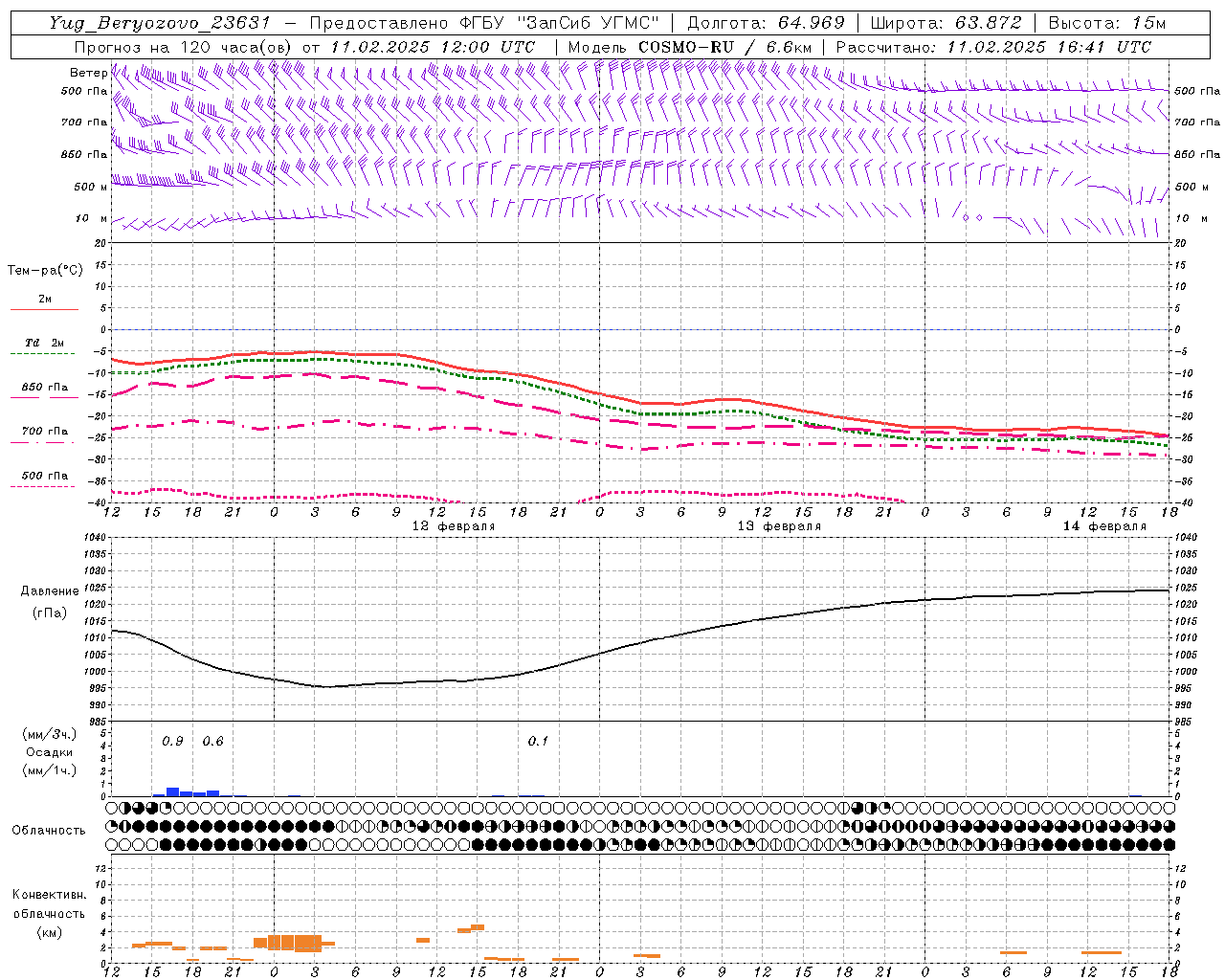1225x980 pixels.
Task: Click the tallest blue precipitation bar
Action: [x=173, y=791]
